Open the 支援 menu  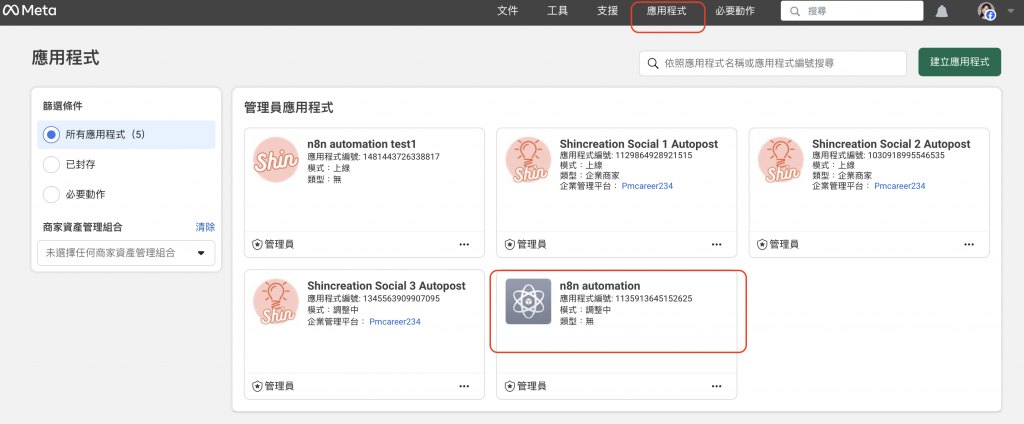tap(607, 11)
